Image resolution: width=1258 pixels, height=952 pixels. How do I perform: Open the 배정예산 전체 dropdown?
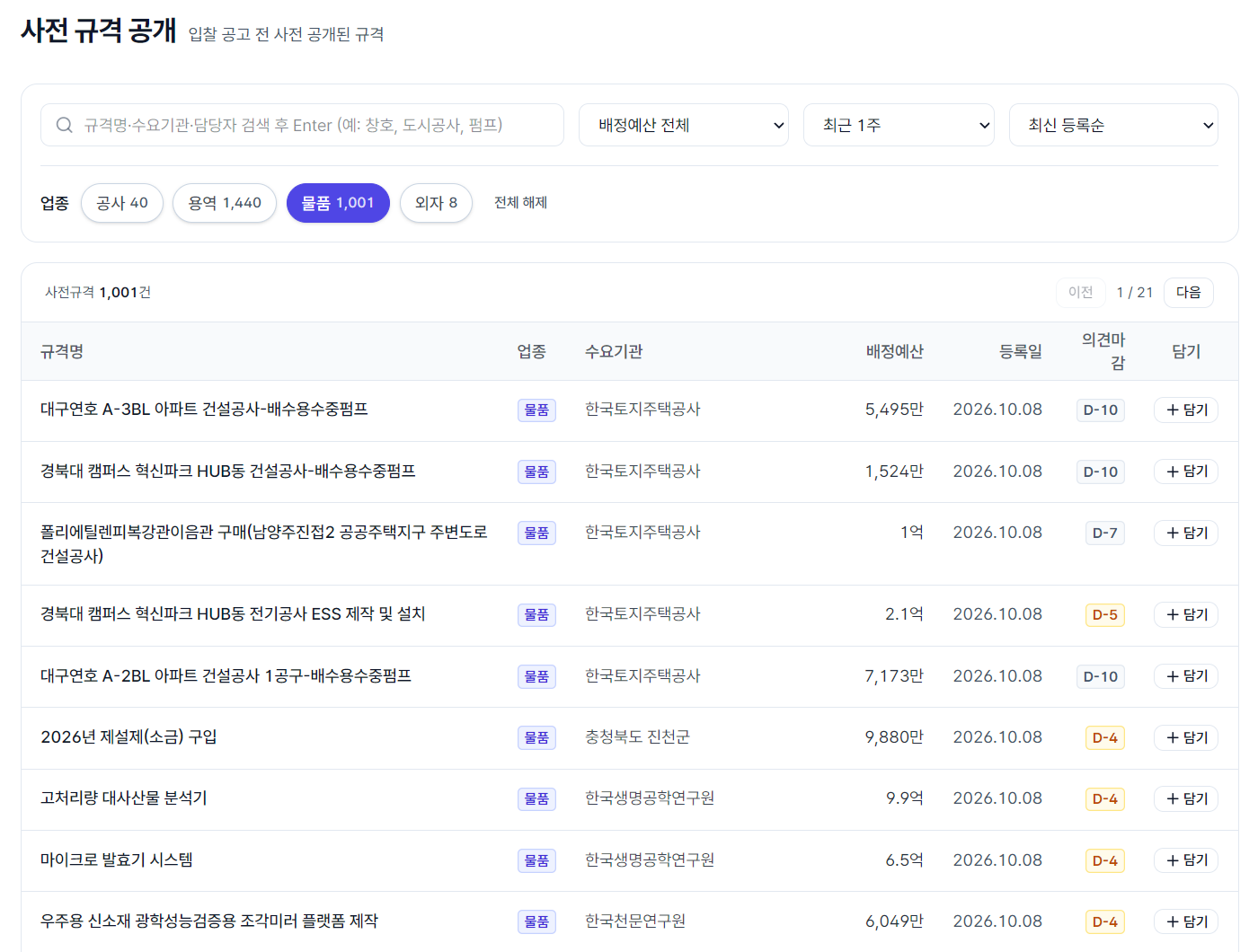pyautogui.click(x=684, y=125)
